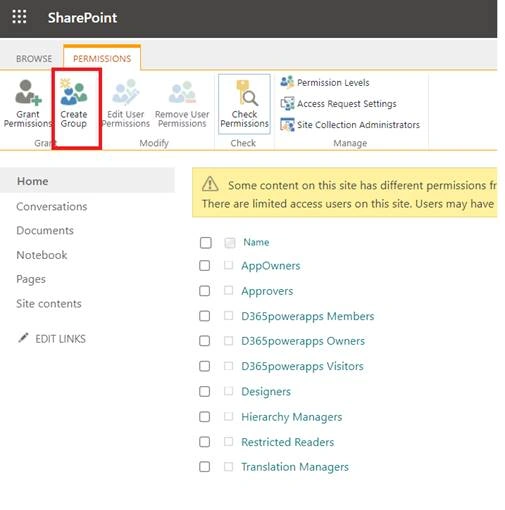Check the Designers group checkbox
This screenshot has height=510, width=505.
pyautogui.click(x=204, y=391)
